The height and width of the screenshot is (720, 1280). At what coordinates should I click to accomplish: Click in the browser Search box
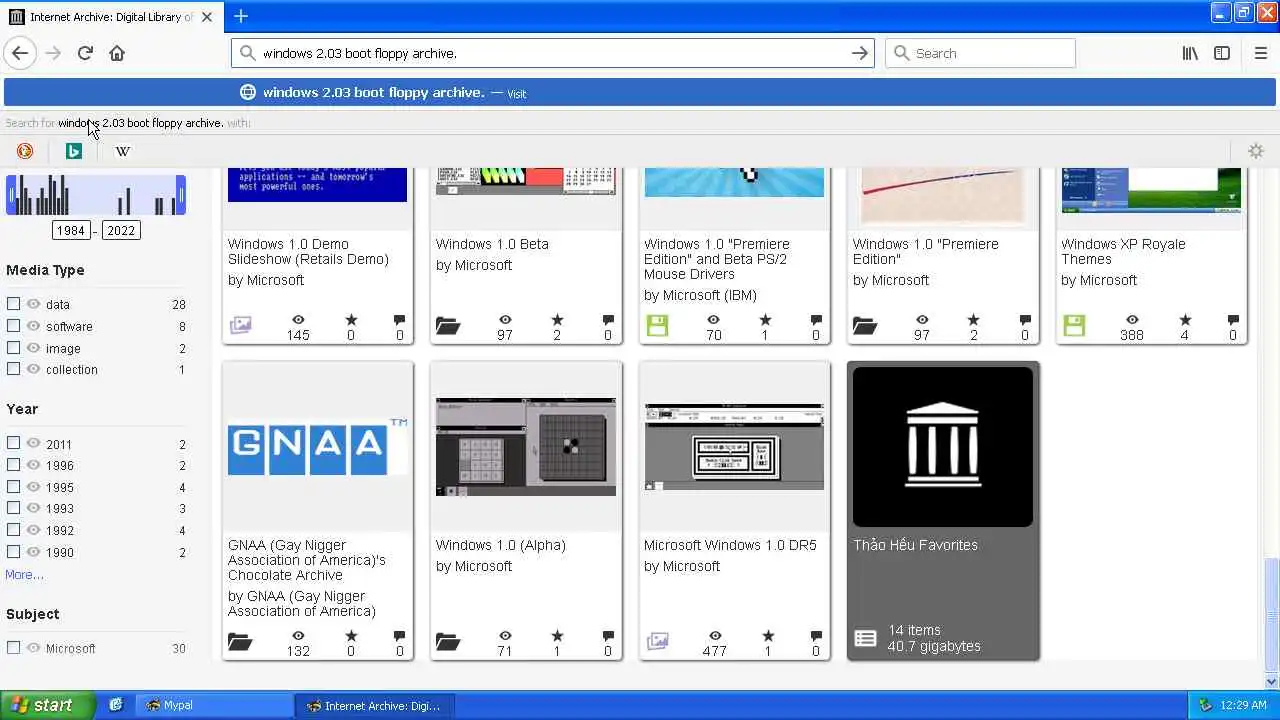(x=980, y=53)
